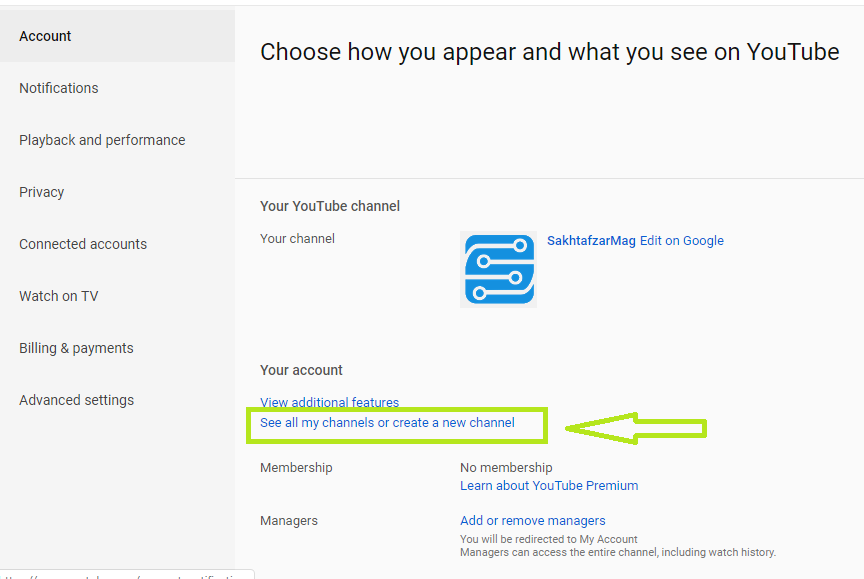The image size is (864, 579).
Task: Open Billing & payments settings
Action: pos(76,348)
